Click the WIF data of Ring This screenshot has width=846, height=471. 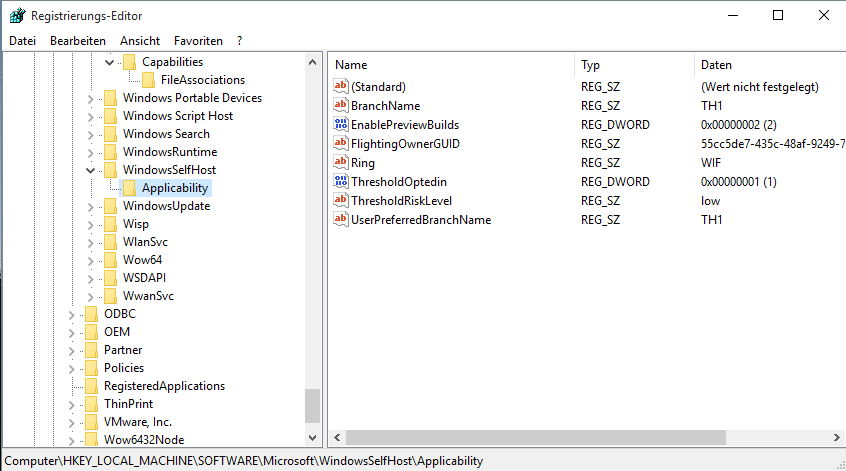click(x=711, y=162)
